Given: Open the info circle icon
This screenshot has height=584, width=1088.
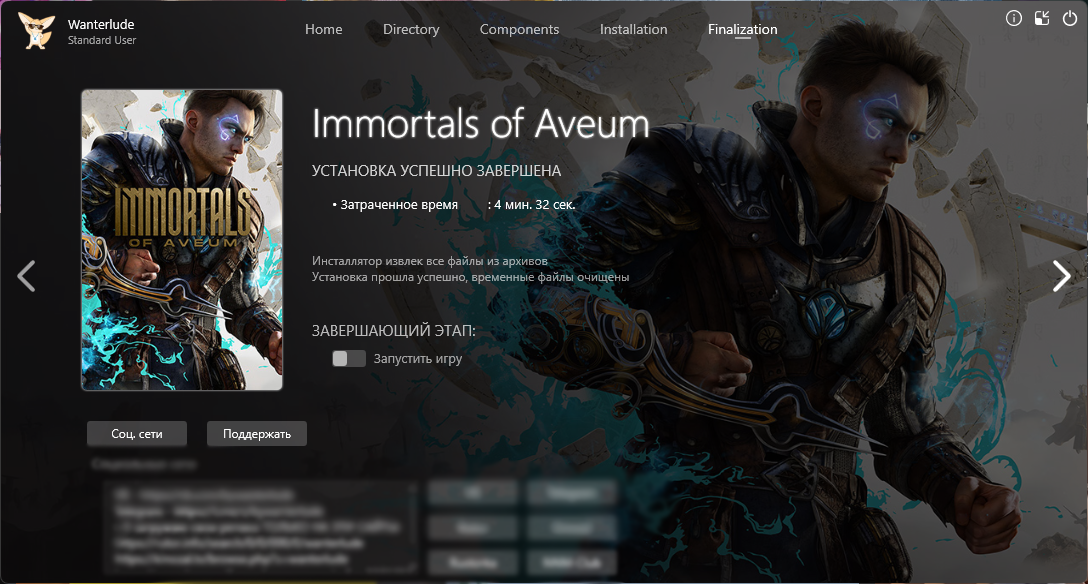Looking at the screenshot, I should 1014,18.
